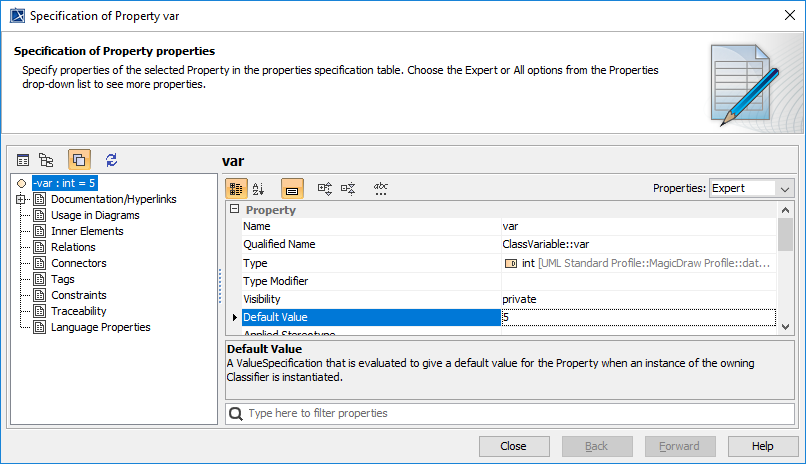Screen dimensions: 806x464
Task: Toggle the Show Description toolbar icon
Action: (292, 188)
